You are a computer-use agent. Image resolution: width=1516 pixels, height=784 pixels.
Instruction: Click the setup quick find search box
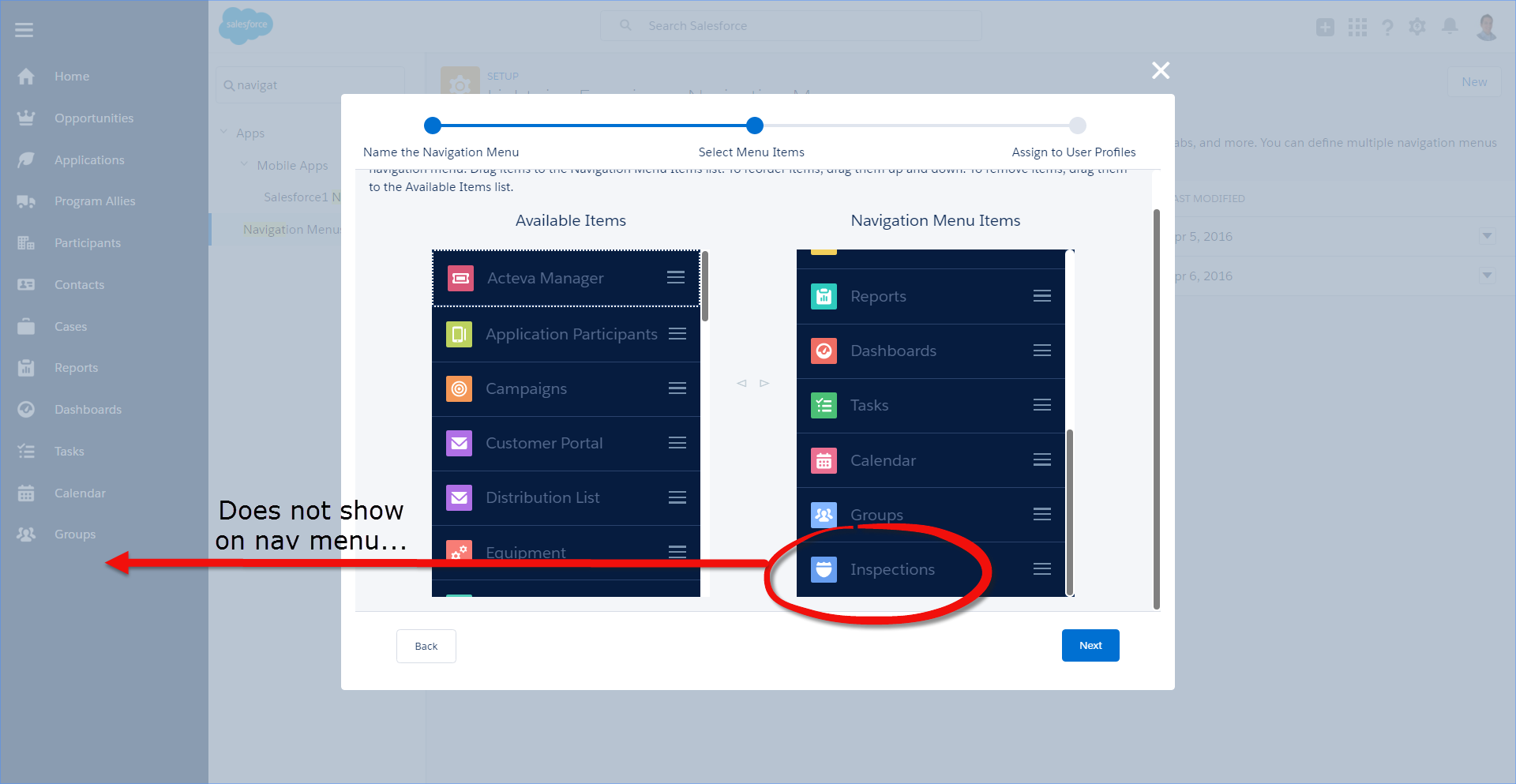(310, 85)
